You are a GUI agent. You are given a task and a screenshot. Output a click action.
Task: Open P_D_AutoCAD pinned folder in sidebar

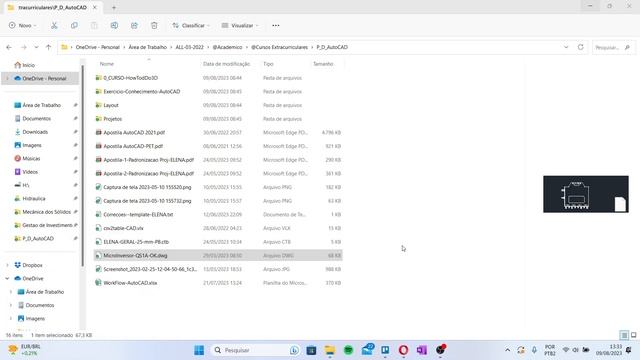point(38,238)
